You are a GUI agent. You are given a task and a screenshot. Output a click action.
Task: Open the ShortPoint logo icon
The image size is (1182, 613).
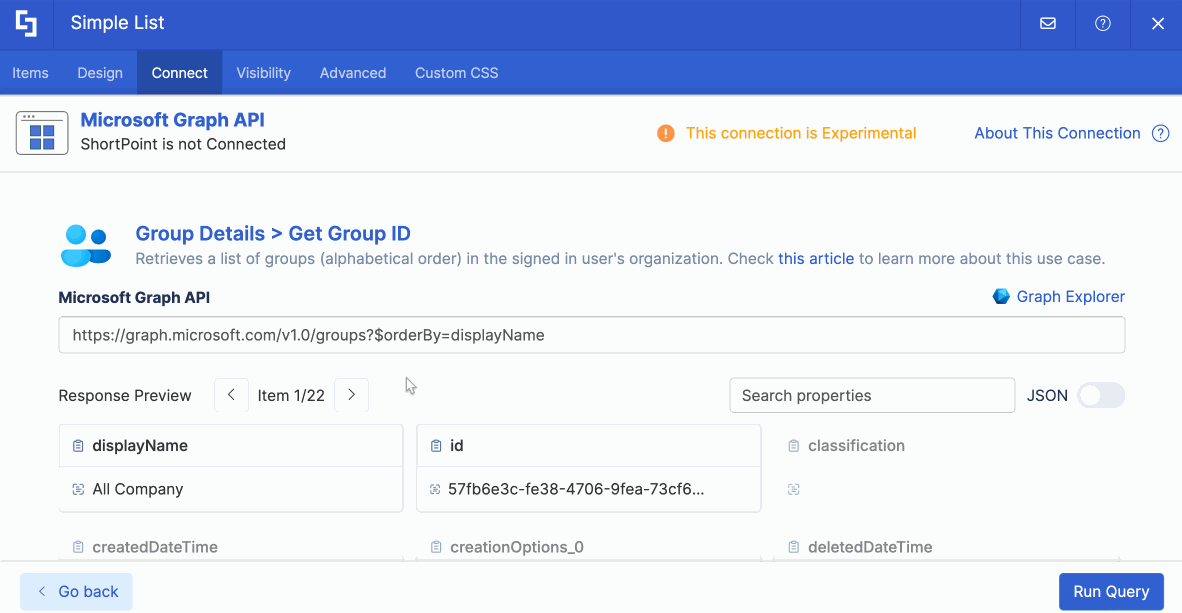coord(25,22)
